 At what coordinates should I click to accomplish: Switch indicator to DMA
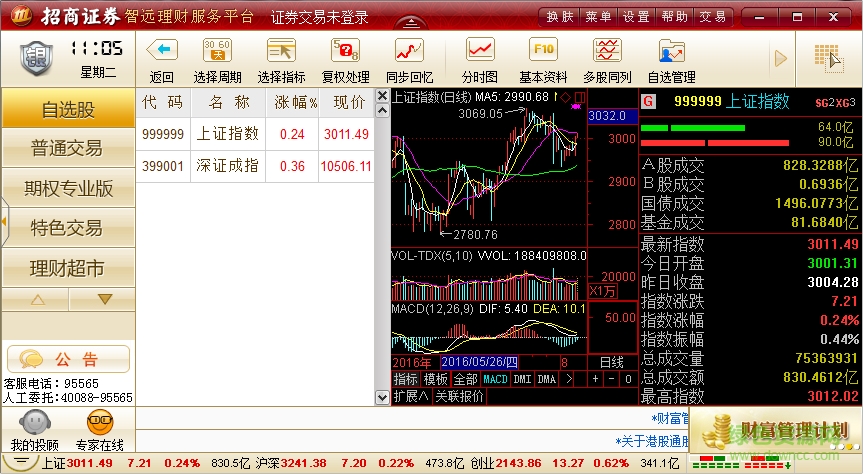(x=546, y=380)
